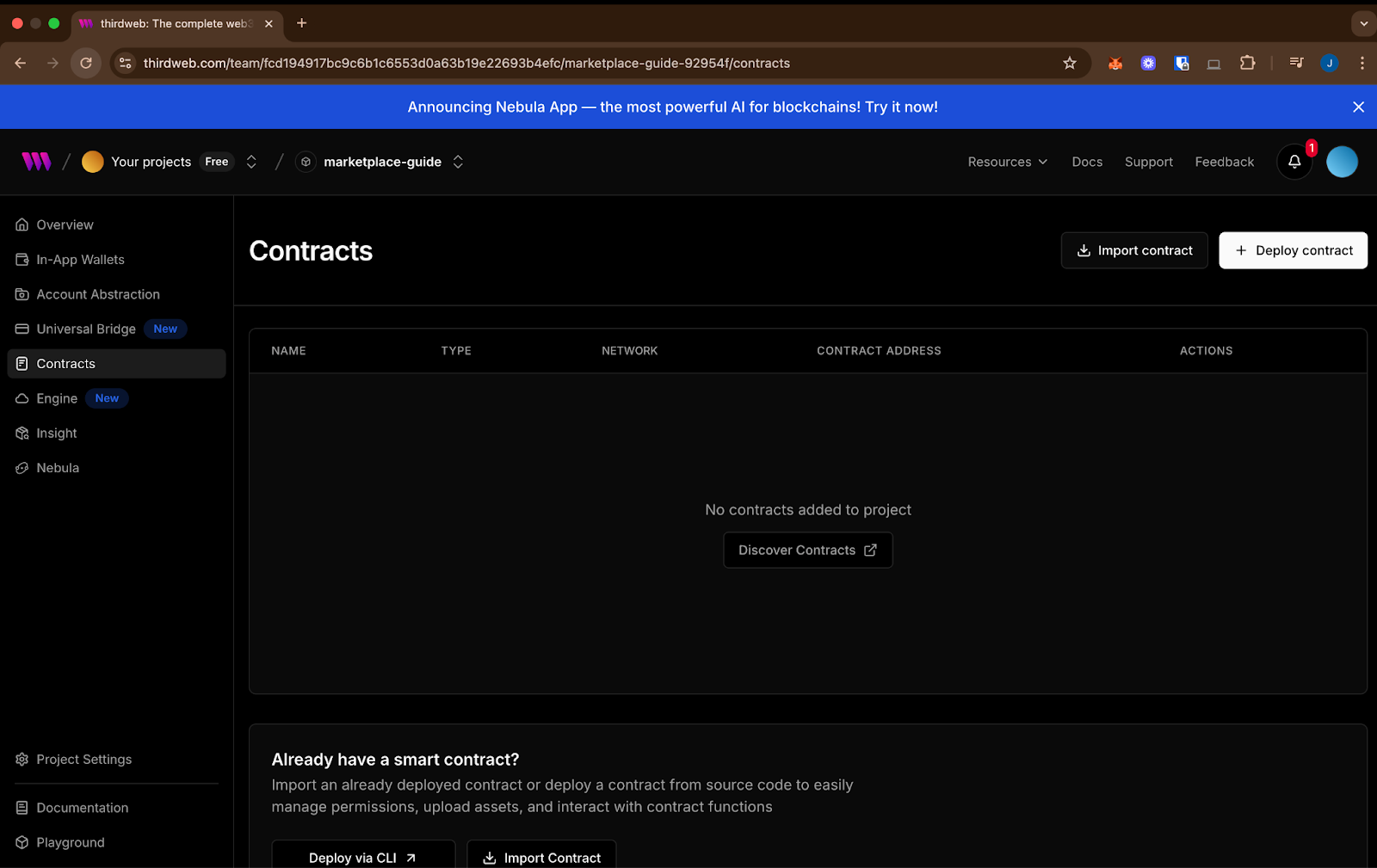Open the Docs page
Screen dimensions: 1377x868
[1086, 162]
